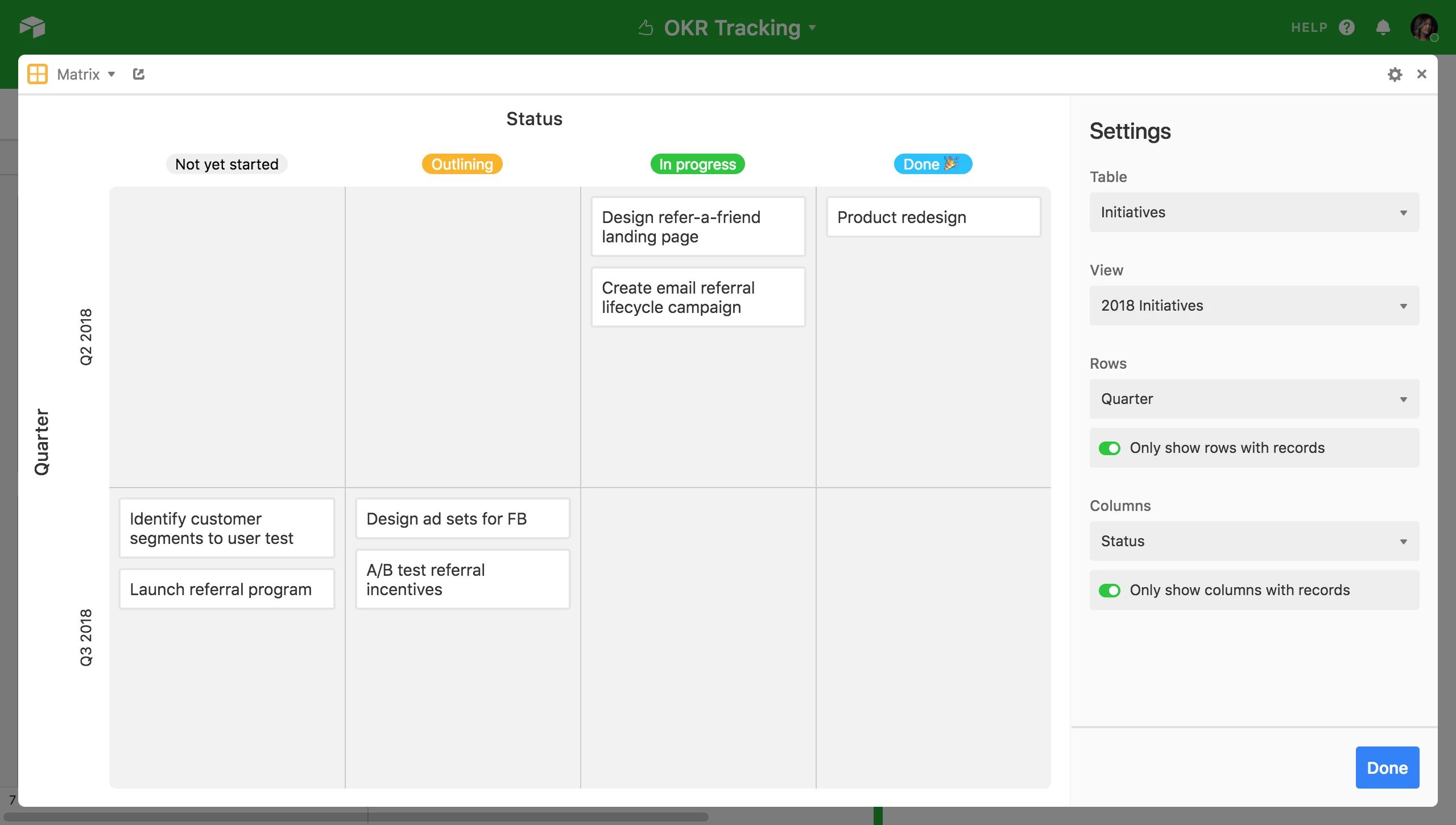Open Identify customer segments to user test card
The width and height of the screenshot is (1456, 825).
coord(227,528)
